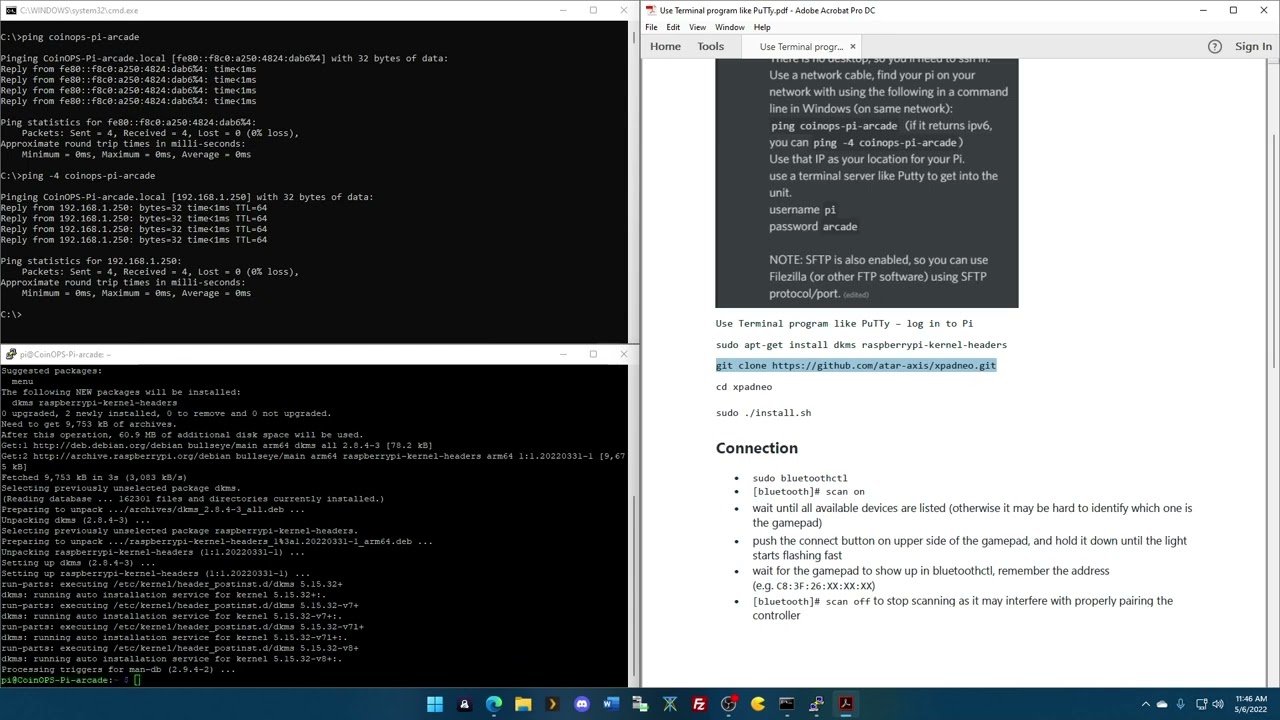Click the Acrobat document vertical scrollbar
This screenshot has width=1280, height=720.
click(1273, 375)
